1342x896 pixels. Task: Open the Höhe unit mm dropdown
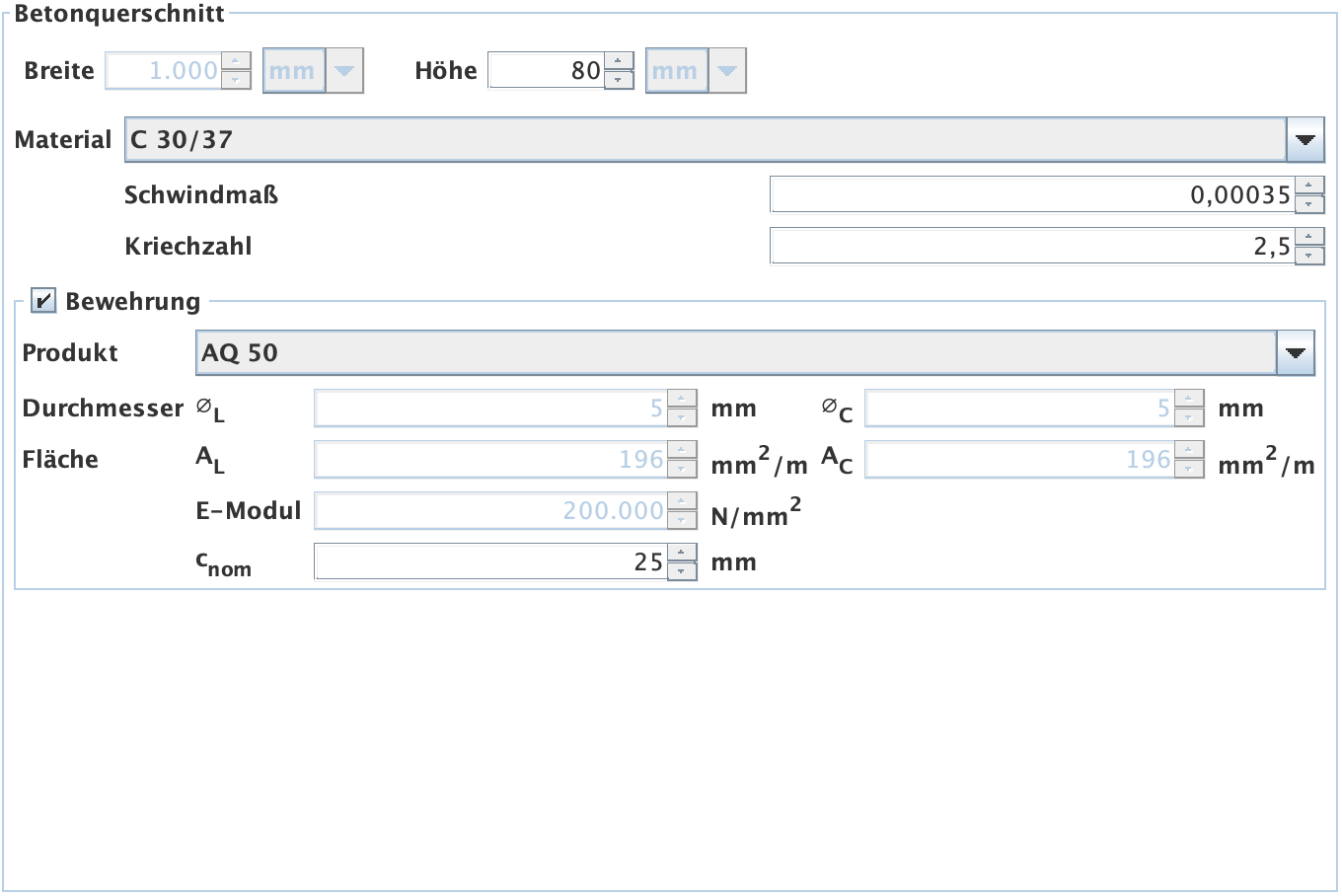(x=727, y=71)
